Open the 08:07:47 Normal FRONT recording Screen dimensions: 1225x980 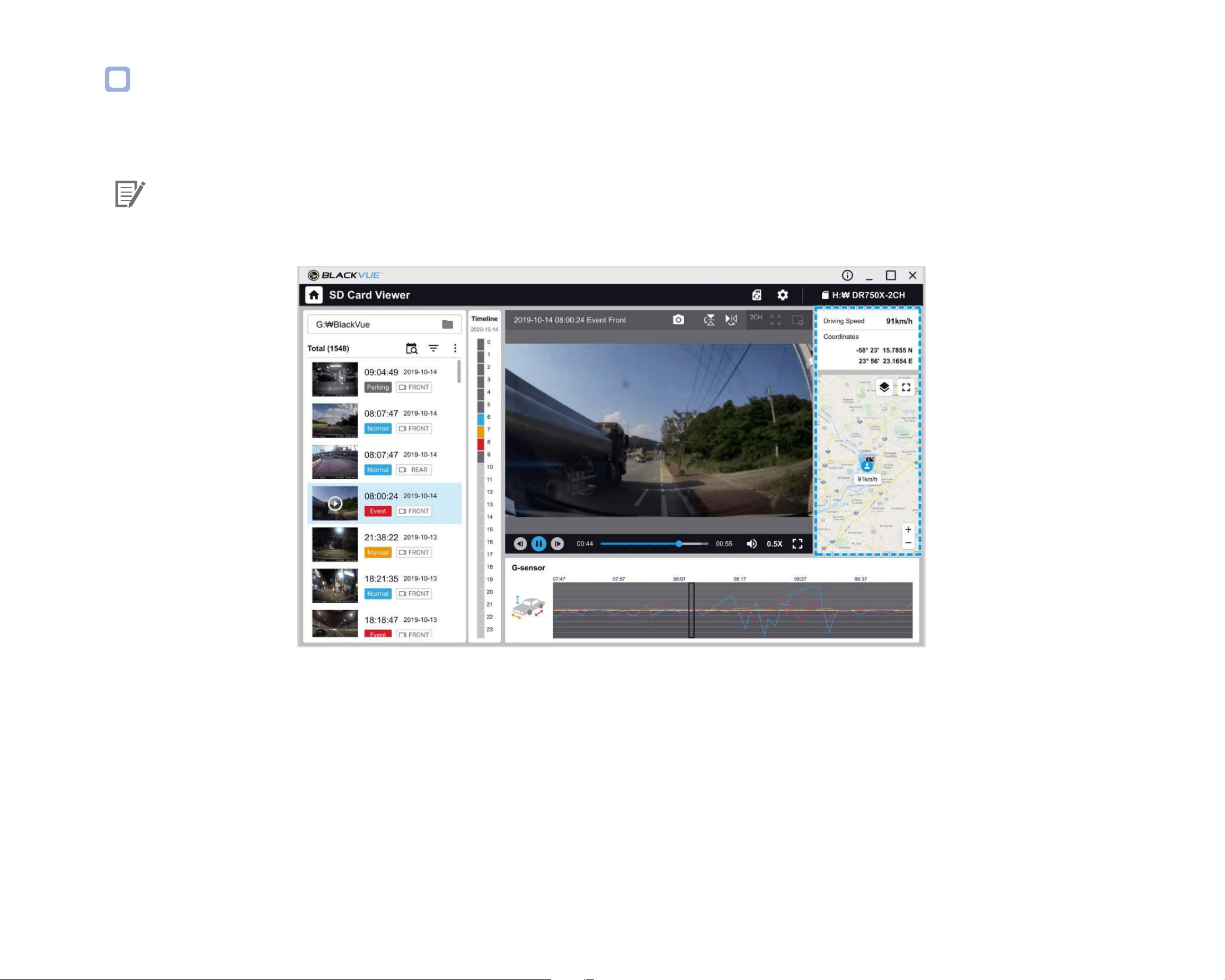tap(384, 421)
